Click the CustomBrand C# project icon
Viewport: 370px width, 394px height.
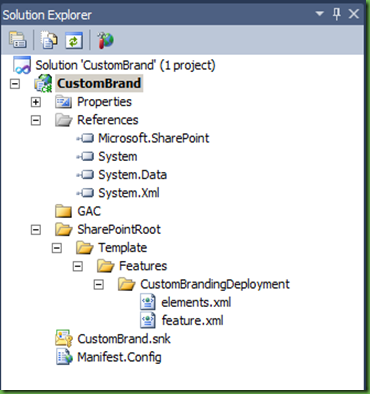click(43, 83)
